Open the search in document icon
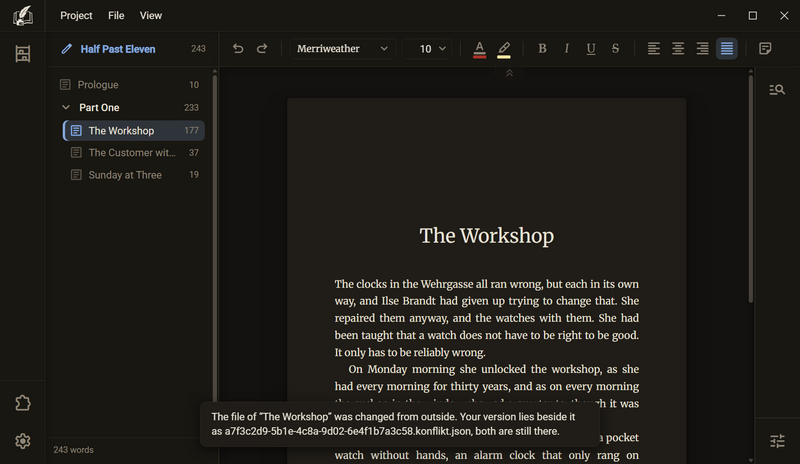Viewport: 800px width, 464px height. [x=777, y=90]
